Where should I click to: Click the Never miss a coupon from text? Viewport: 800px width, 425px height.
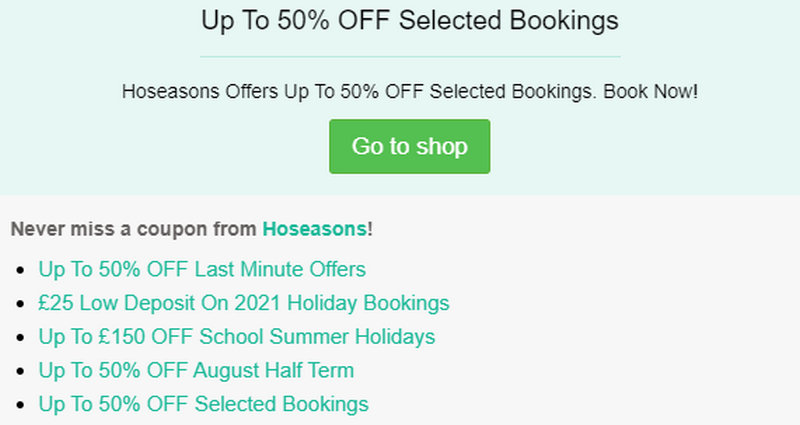point(135,229)
